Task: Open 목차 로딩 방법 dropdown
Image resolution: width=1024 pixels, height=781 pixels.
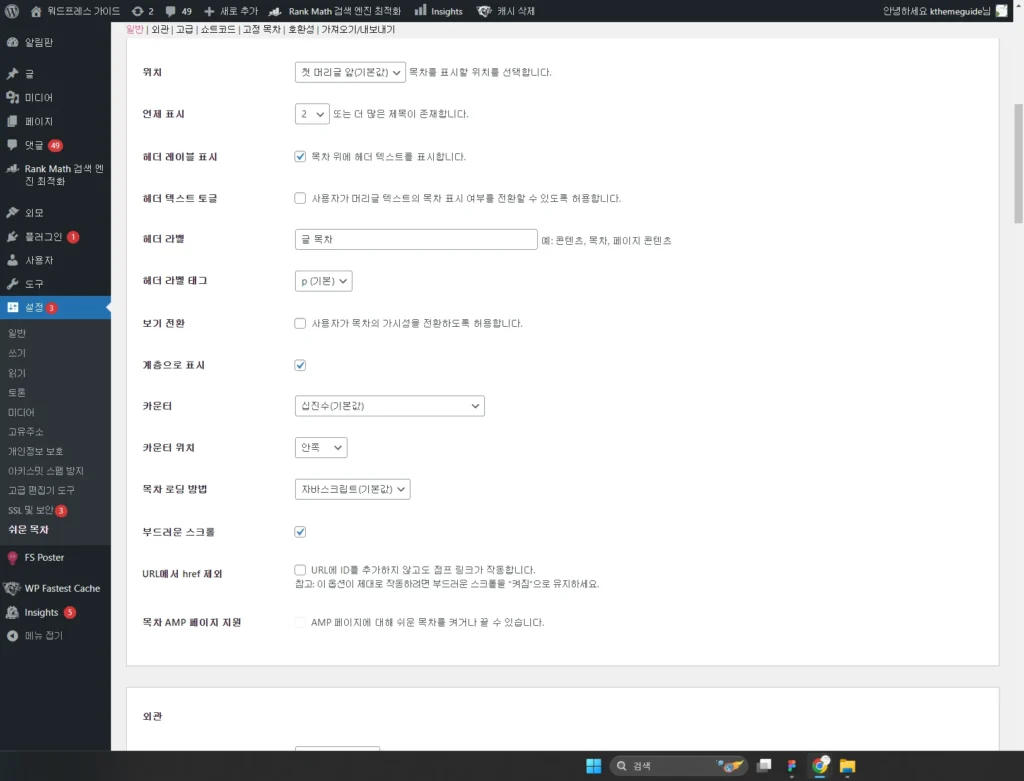Action: [x=353, y=489]
